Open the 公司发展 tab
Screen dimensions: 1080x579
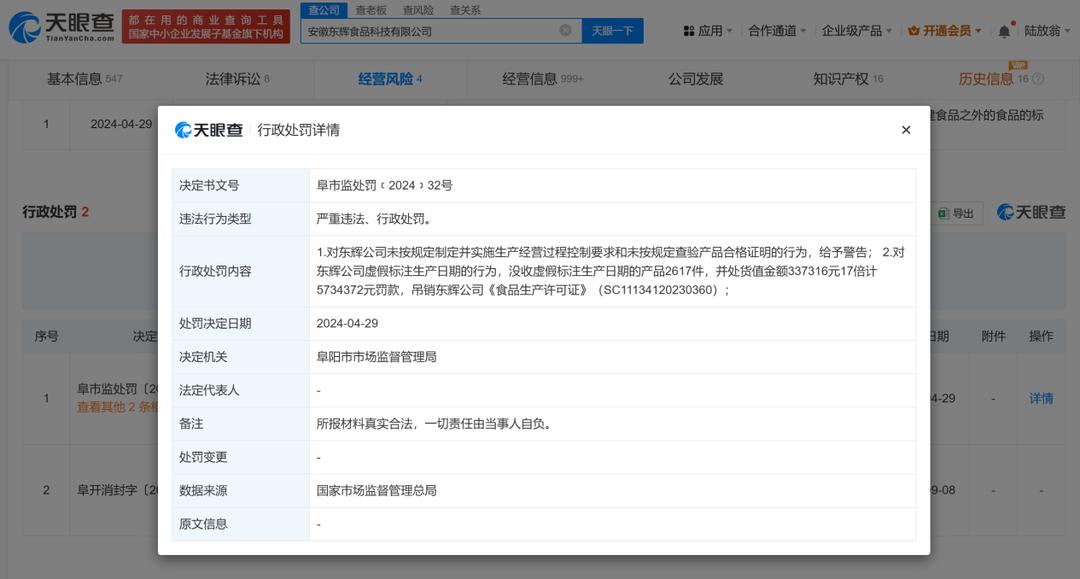pos(696,79)
